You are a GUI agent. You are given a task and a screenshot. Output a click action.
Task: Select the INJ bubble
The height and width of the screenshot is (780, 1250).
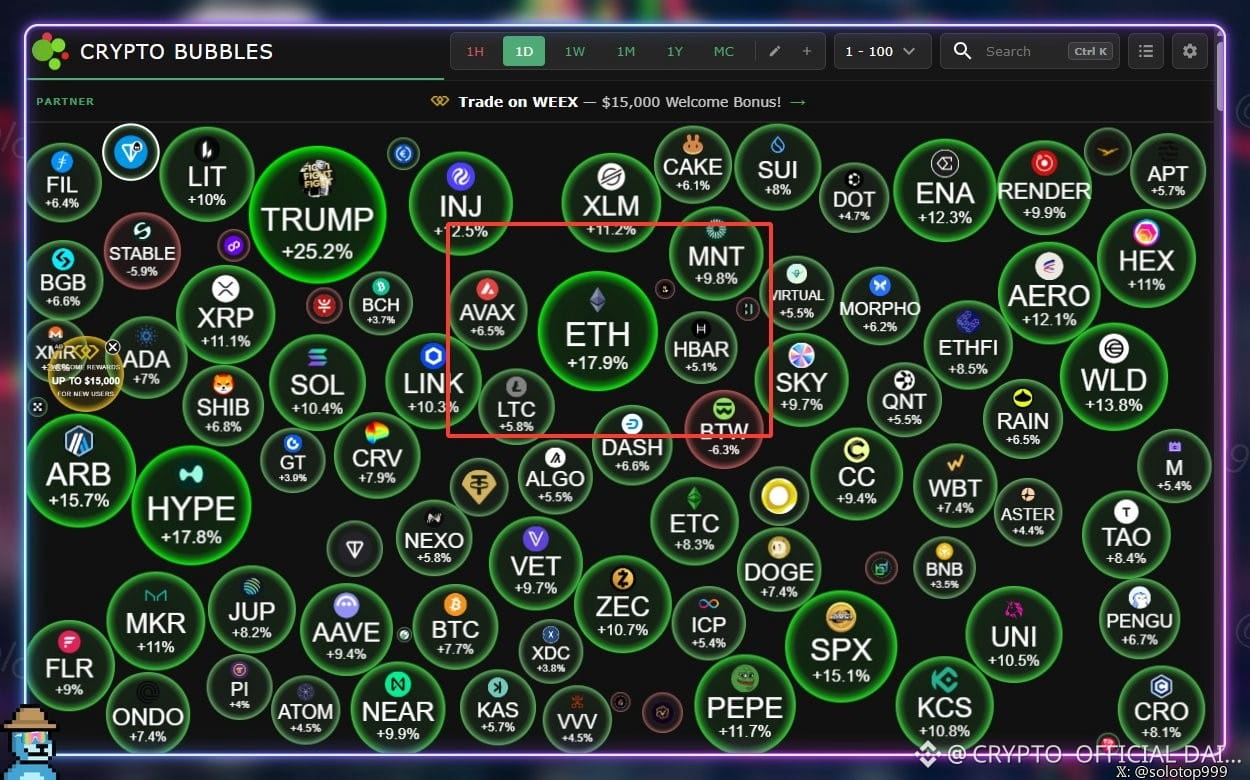[461, 203]
